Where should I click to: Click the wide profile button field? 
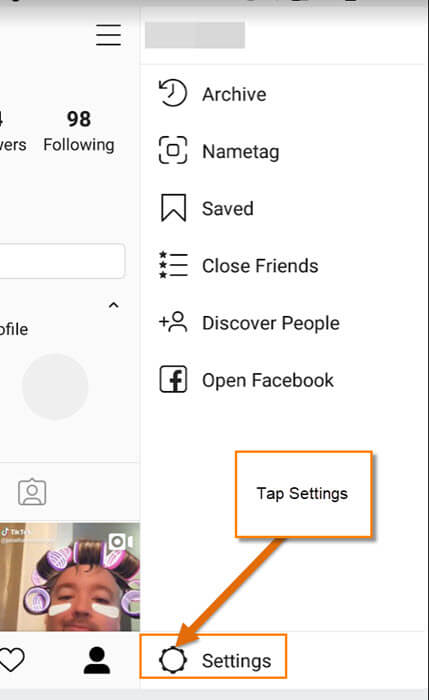[62, 261]
